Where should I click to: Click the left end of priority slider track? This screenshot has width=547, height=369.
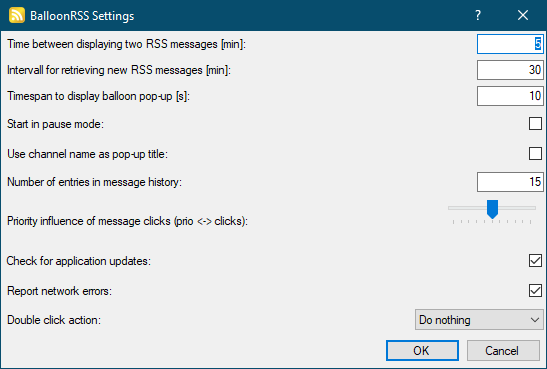[451, 208]
